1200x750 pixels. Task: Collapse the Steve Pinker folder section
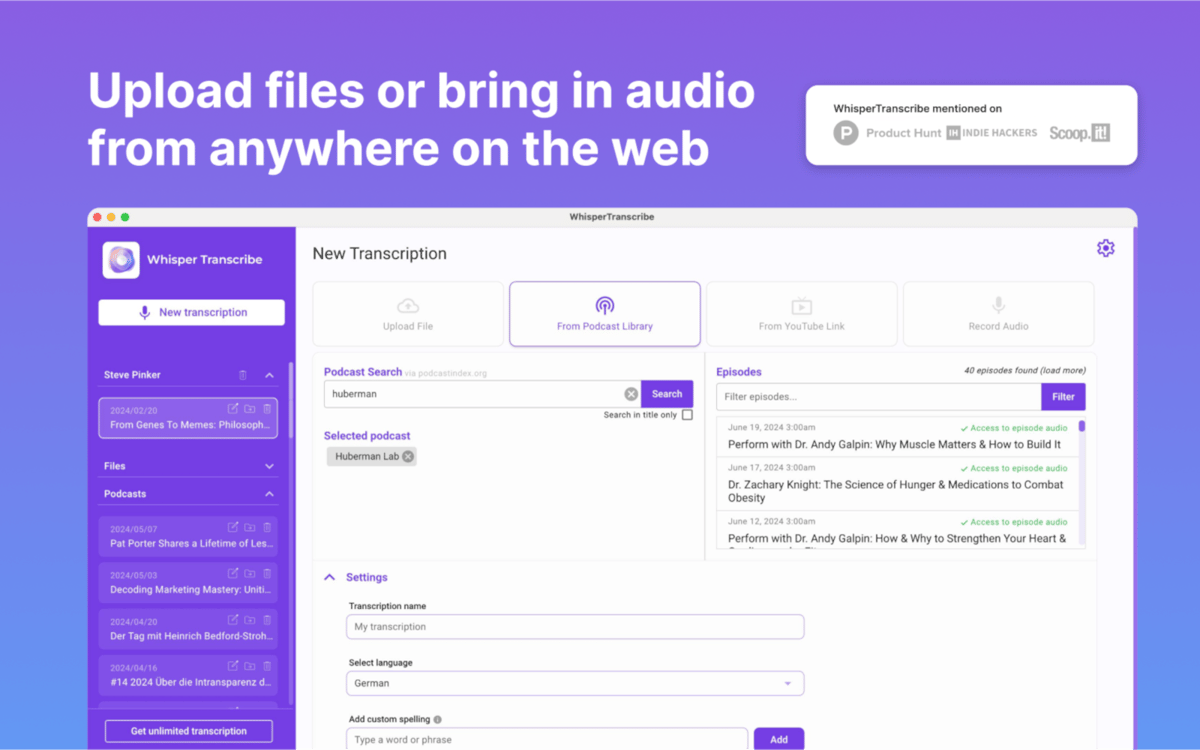(x=269, y=375)
